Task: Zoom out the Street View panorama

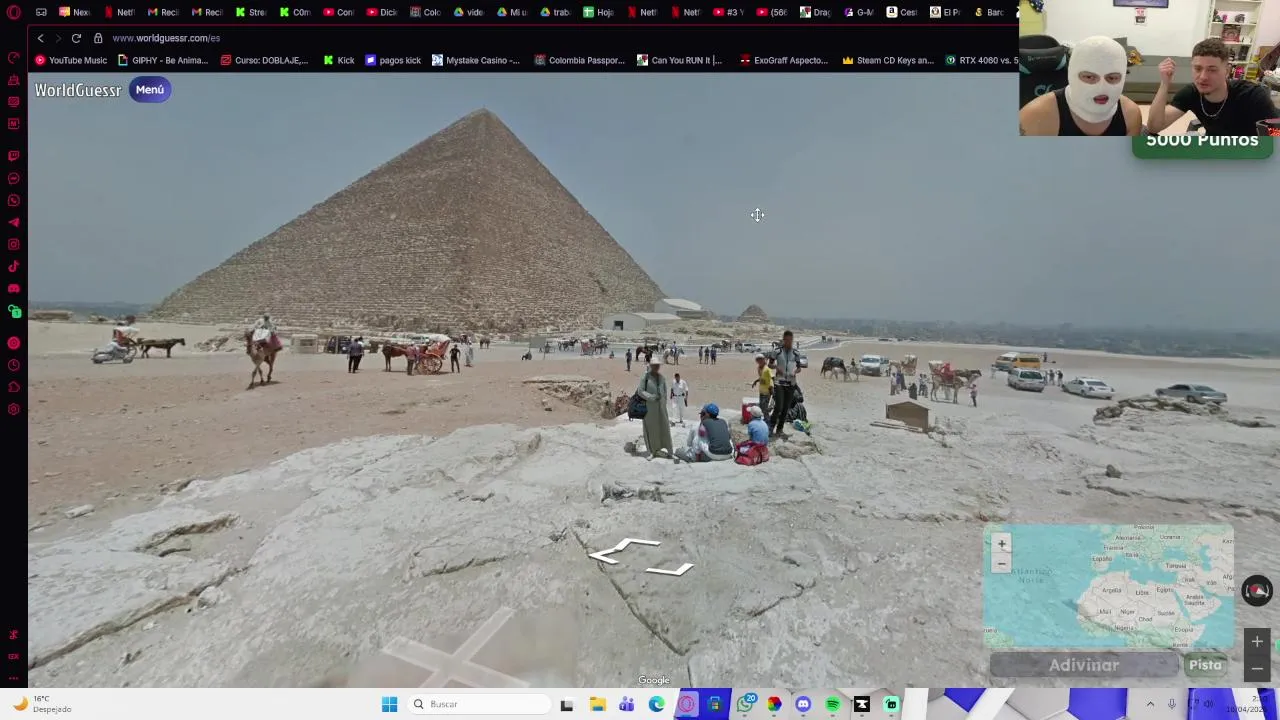Action: coord(1257,668)
